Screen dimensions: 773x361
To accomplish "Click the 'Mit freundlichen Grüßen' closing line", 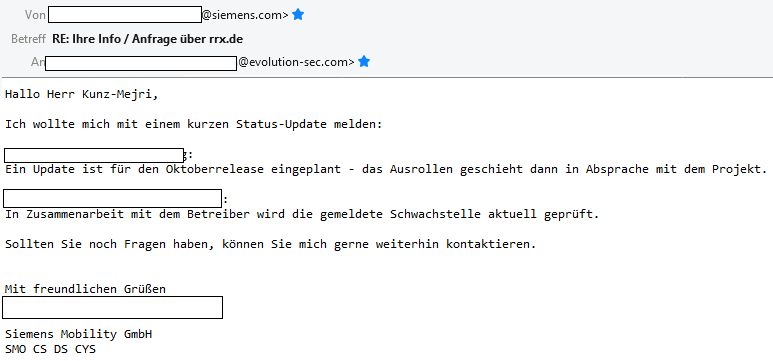I will click(x=85, y=289).
